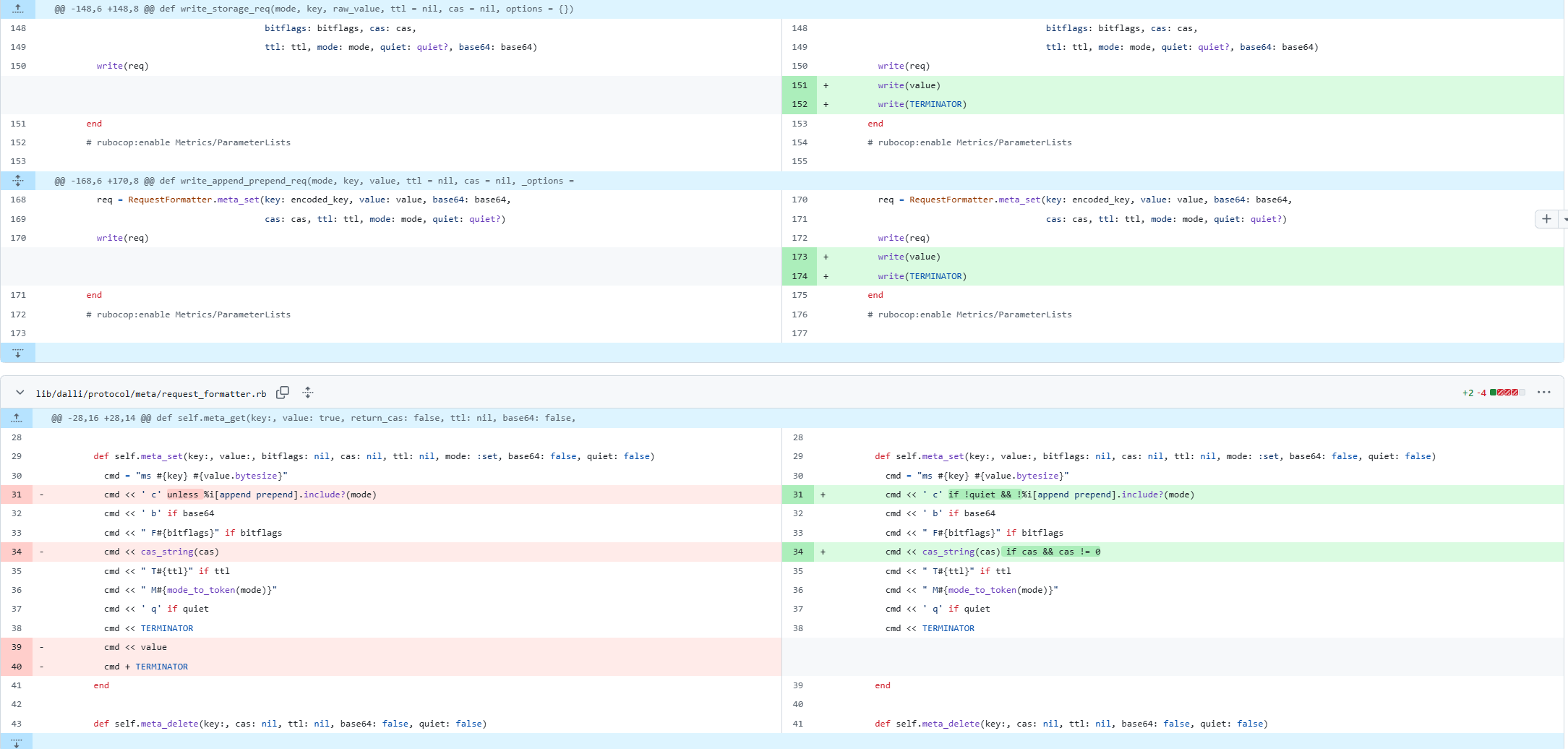The image size is (1568, 749).
Task: Click the lib/dalli/protocol/meta/request_formatter.rb file name
Action: (x=151, y=393)
